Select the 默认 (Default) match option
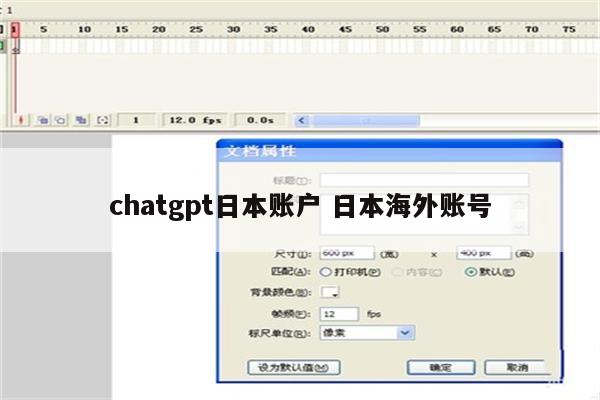Image resolution: width=600 pixels, height=400 pixels. click(x=470, y=271)
